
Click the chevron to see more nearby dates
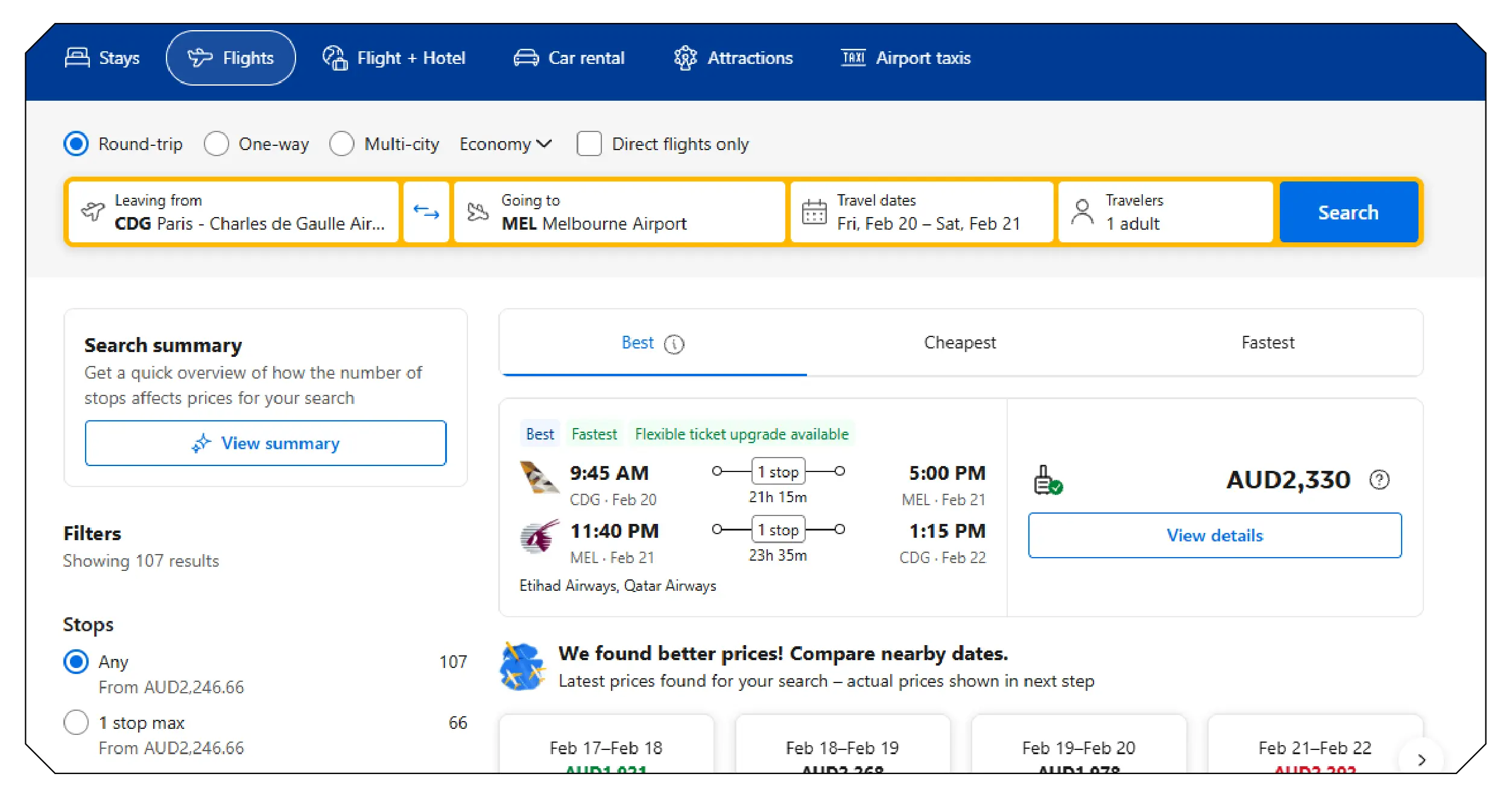(1421, 761)
